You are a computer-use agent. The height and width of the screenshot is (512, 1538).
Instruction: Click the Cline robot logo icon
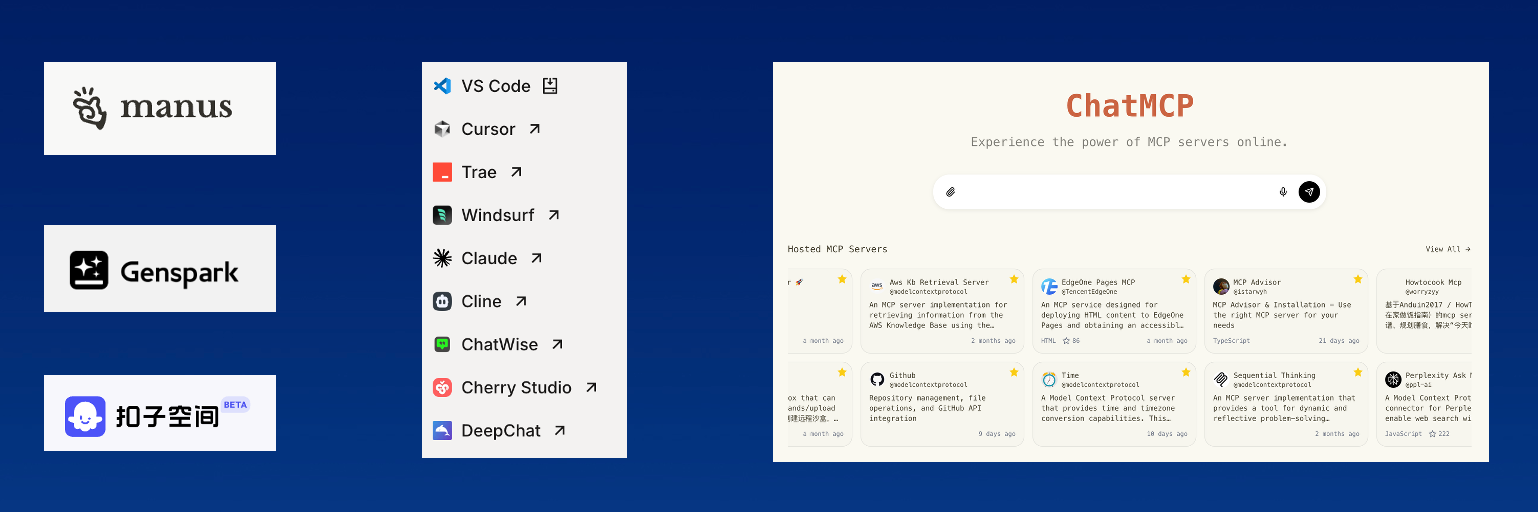[442, 301]
